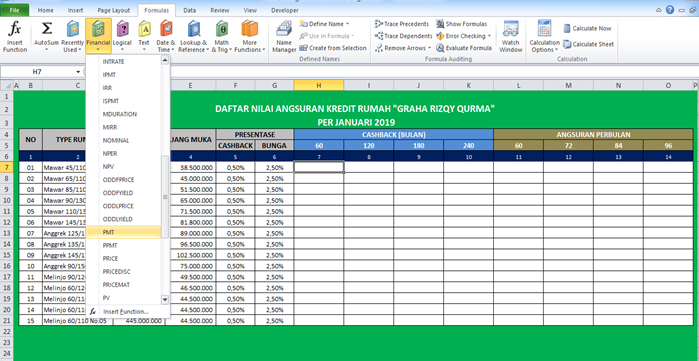
Task: Click Trace Precedents
Action: click(402, 24)
